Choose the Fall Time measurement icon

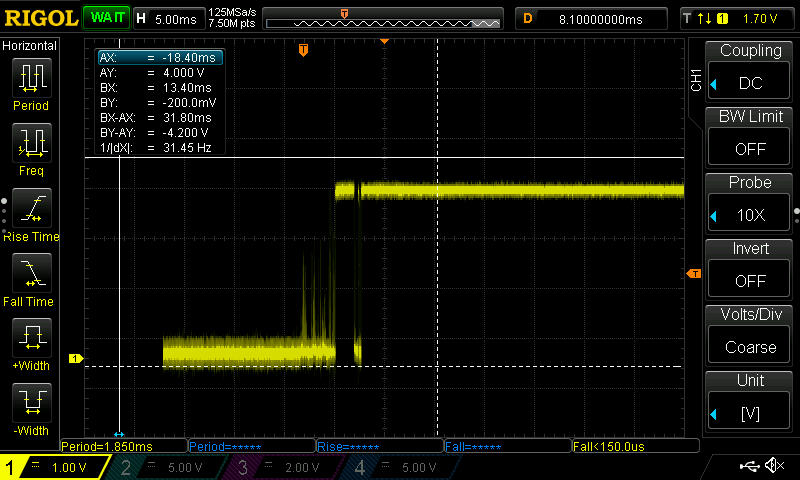click(31, 273)
